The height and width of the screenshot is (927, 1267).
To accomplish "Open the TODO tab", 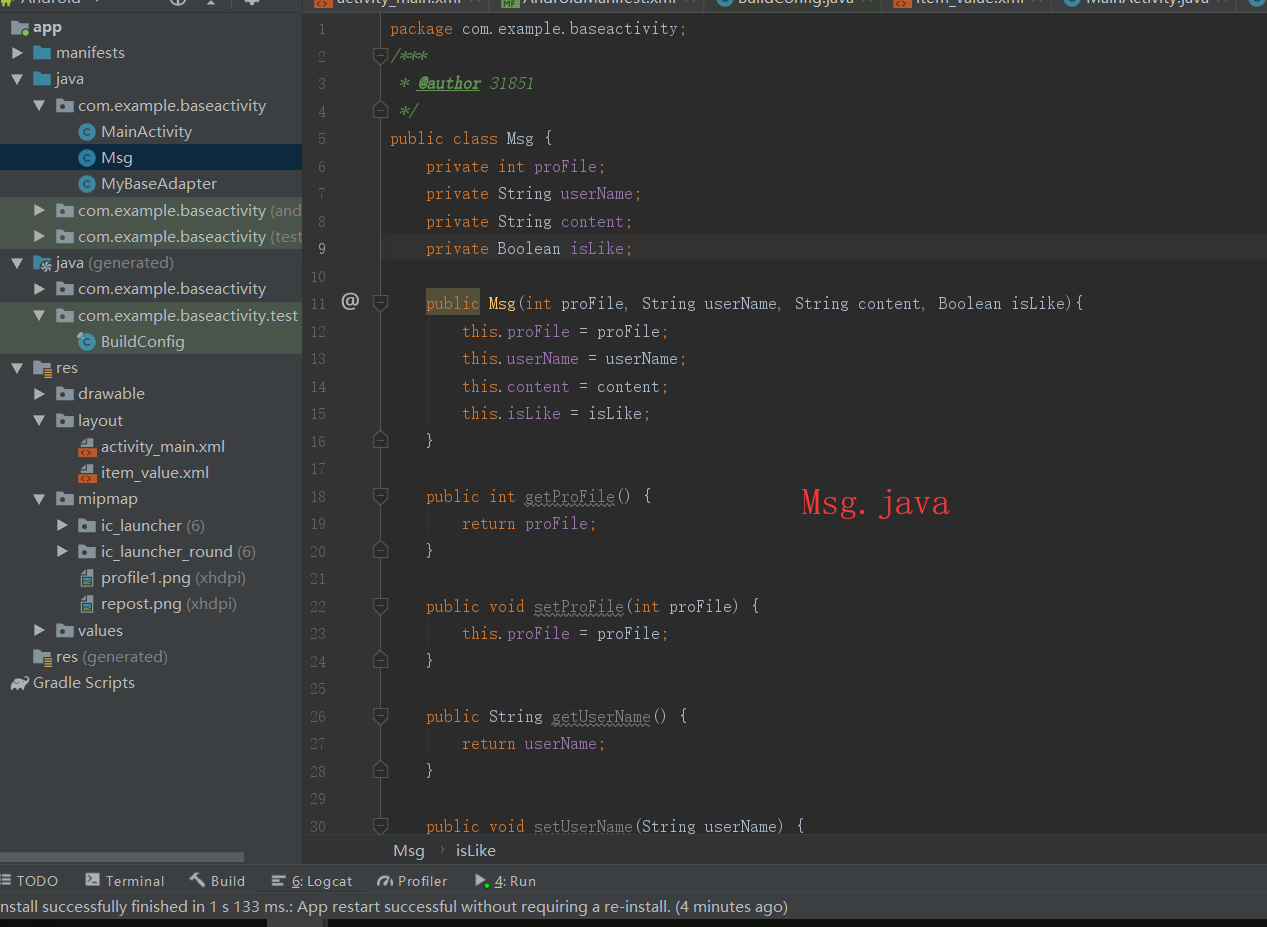I will coord(28,881).
